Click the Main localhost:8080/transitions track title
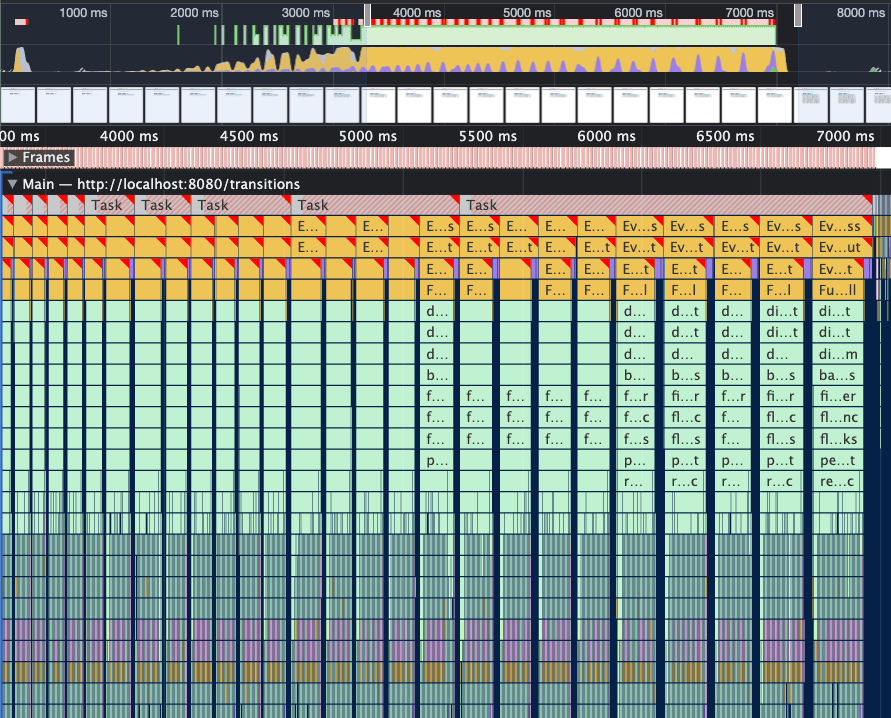The height and width of the screenshot is (718, 891). coord(161,184)
